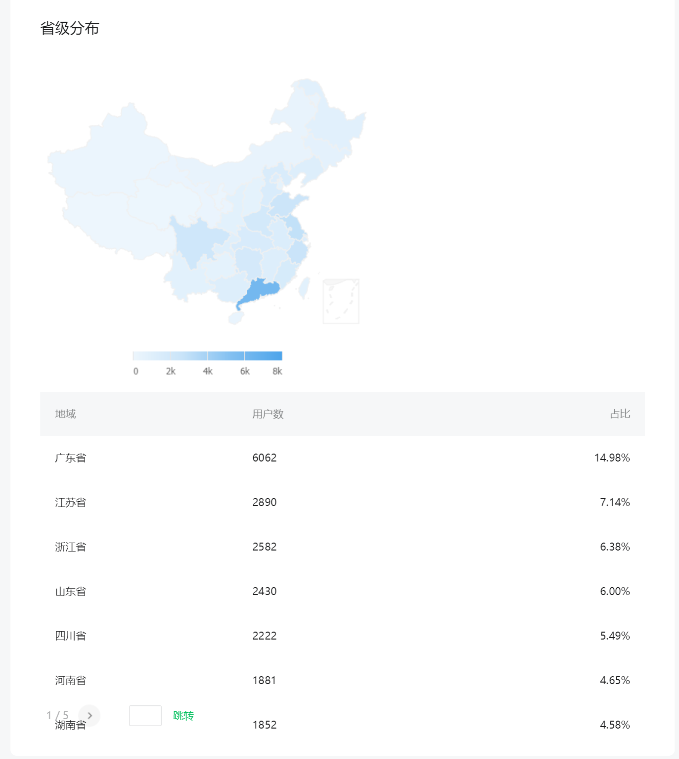Click the page number jump input field
679x759 pixels.
(145, 715)
